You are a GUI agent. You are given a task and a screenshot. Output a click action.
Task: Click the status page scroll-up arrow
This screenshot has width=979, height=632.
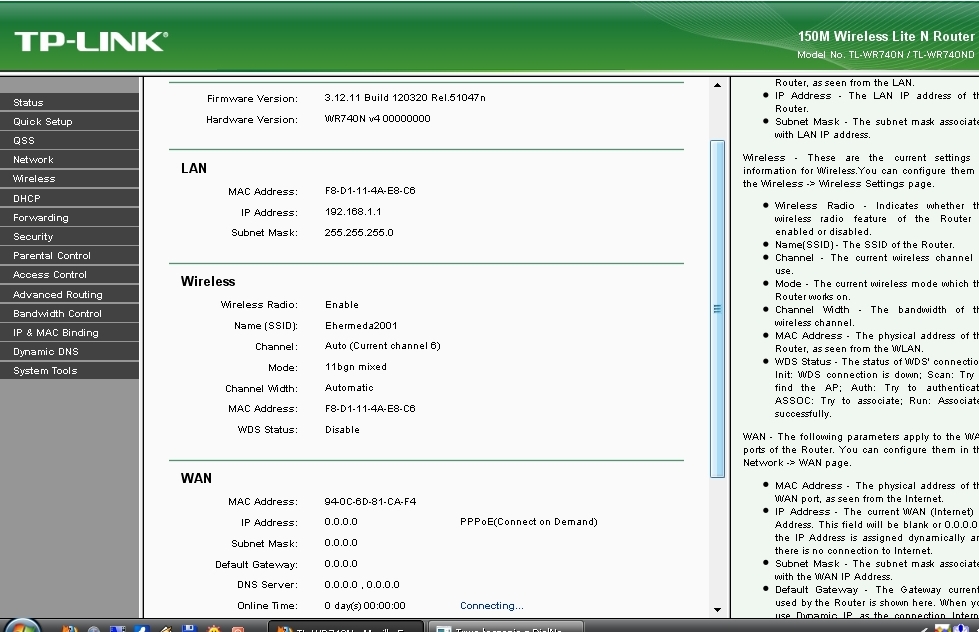[717, 85]
